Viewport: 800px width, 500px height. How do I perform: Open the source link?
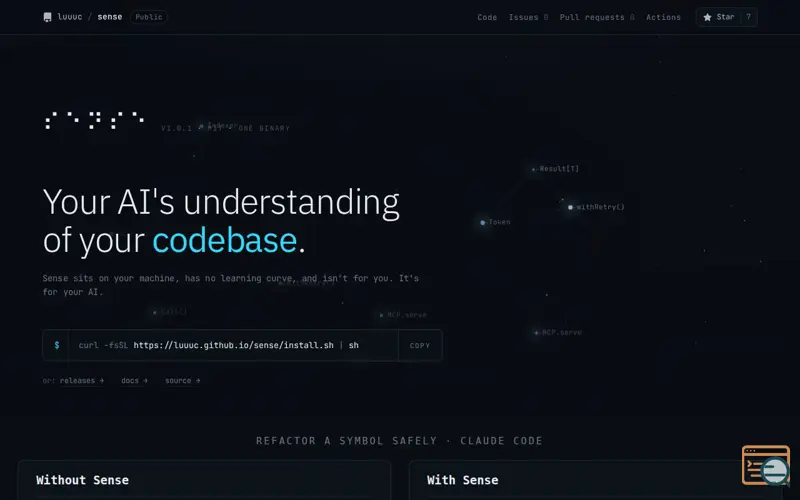click(x=182, y=381)
